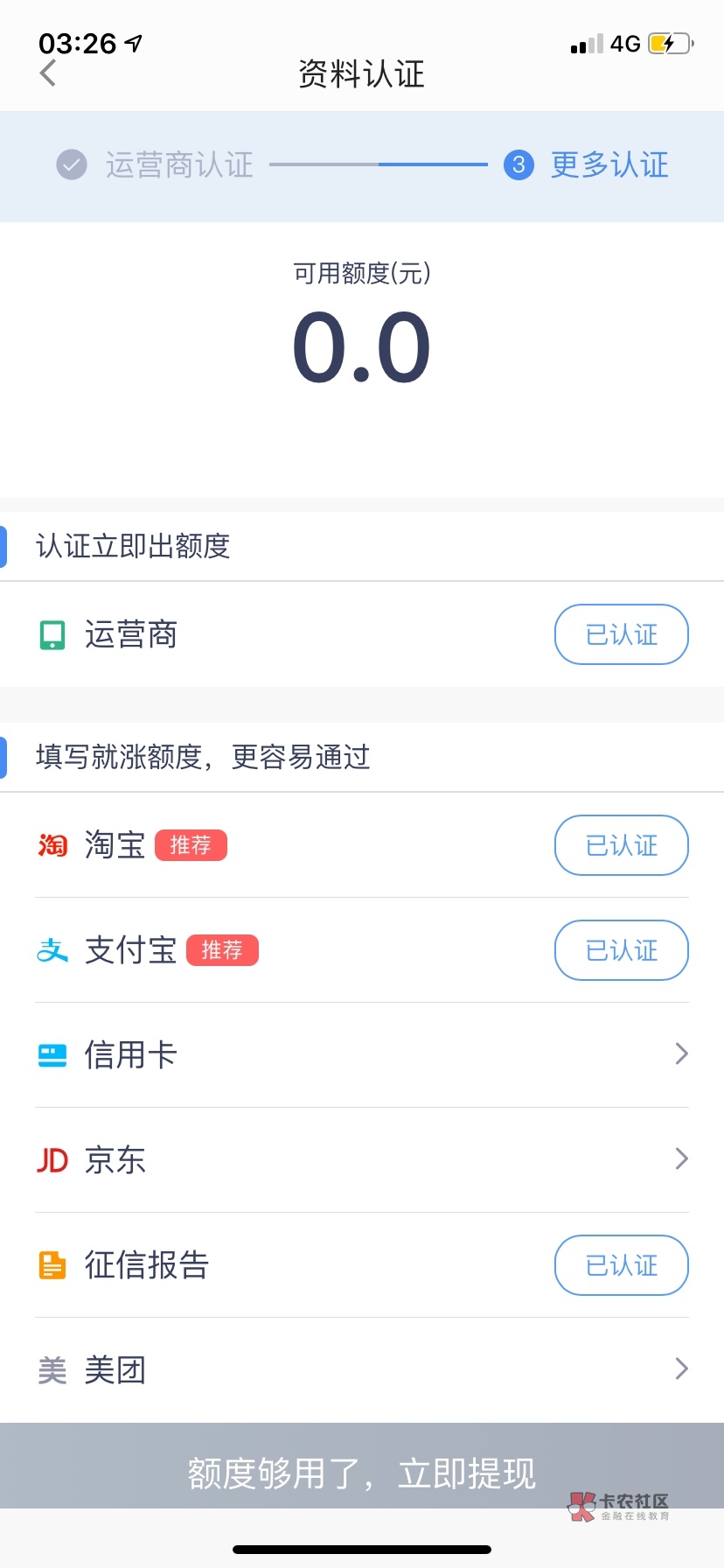The image size is (724, 1568).
Task: Tap the 已认证 button for 运营商
Action: tap(622, 634)
